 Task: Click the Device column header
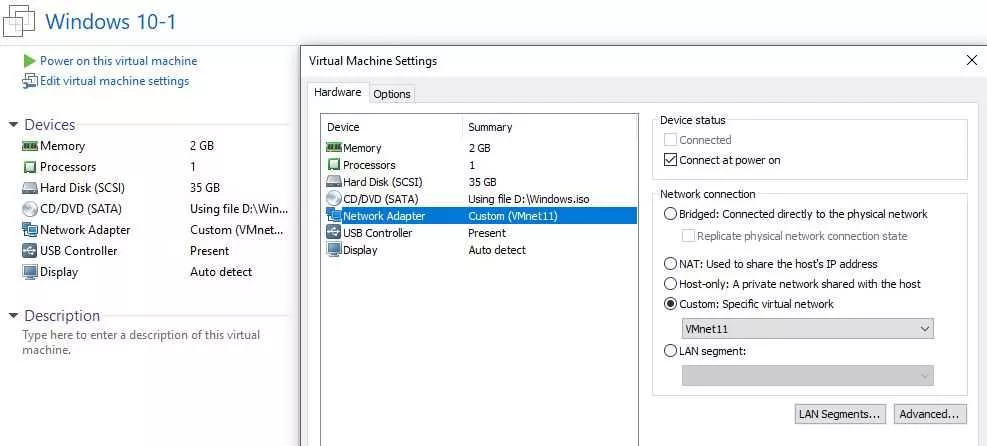coord(343,127)
